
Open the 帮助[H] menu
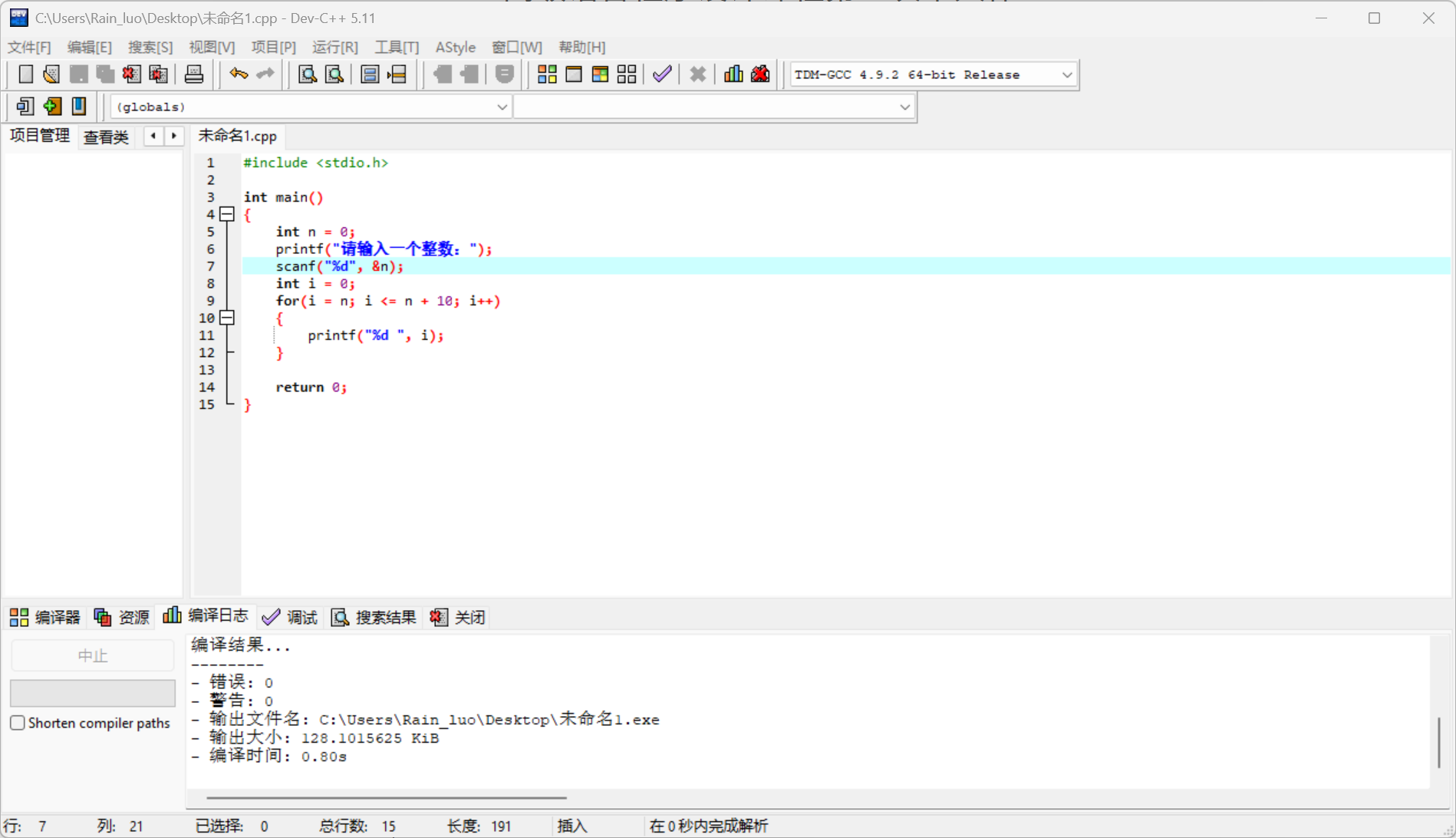coord(582,48)
